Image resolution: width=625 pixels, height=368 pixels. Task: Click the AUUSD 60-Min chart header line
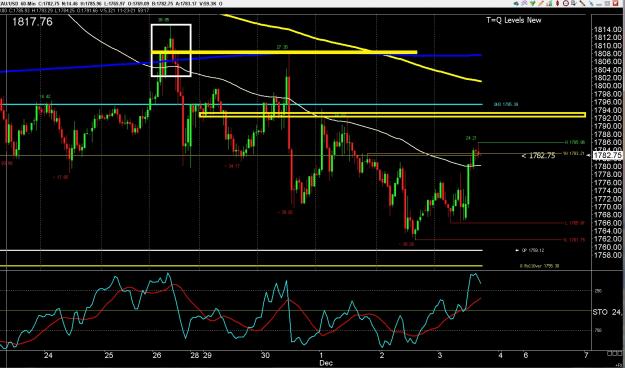112,4
